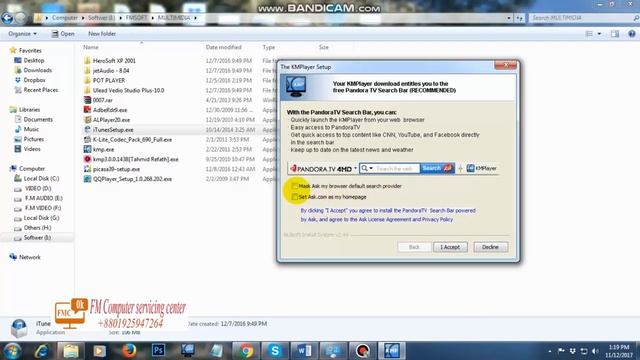Click the volume icon in system tray
Image resolution: width=640 pixels, height=360 pixels.
[x=595, y=351]
